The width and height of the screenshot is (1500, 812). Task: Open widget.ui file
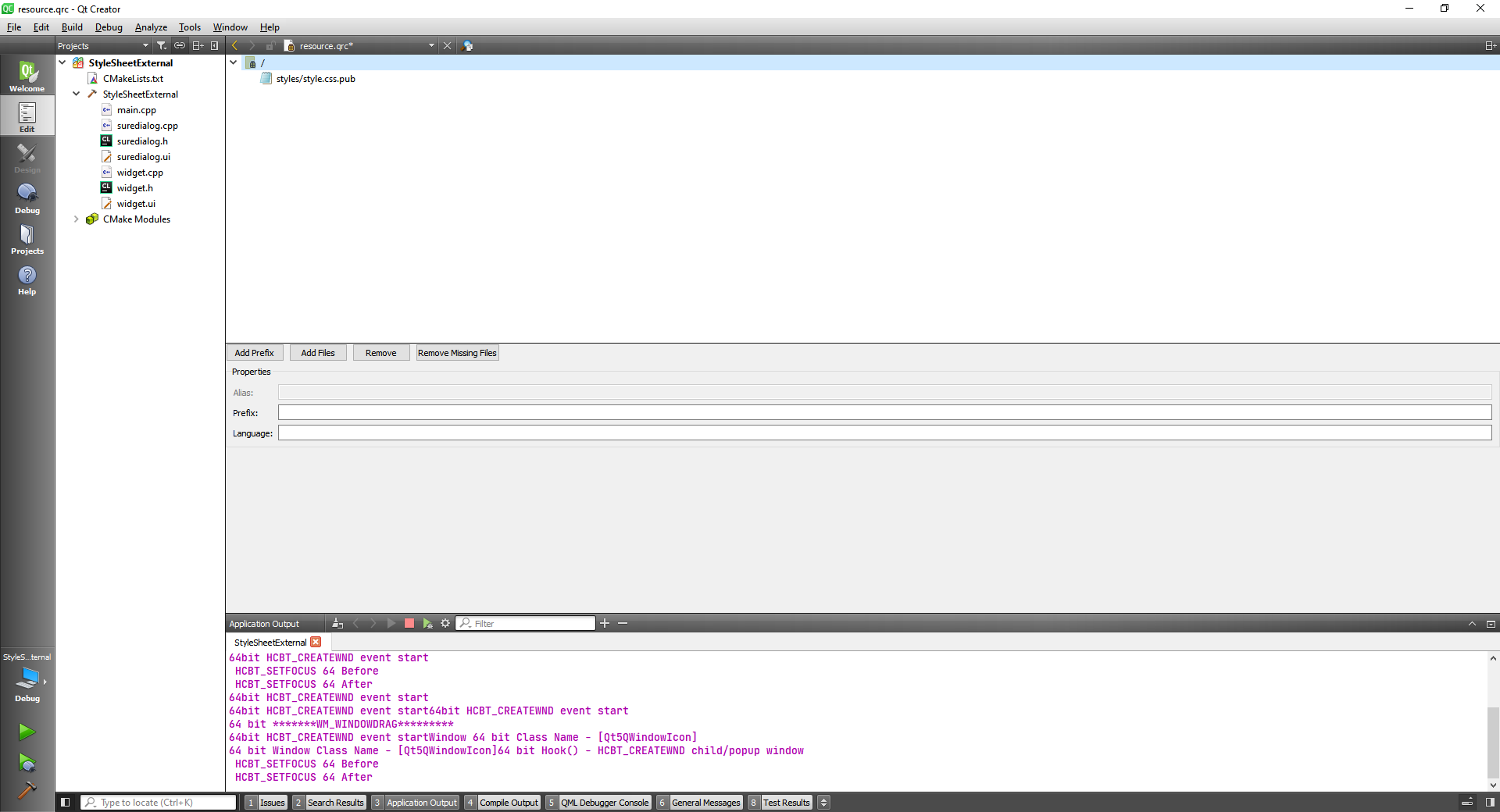(x=136, y=203)
